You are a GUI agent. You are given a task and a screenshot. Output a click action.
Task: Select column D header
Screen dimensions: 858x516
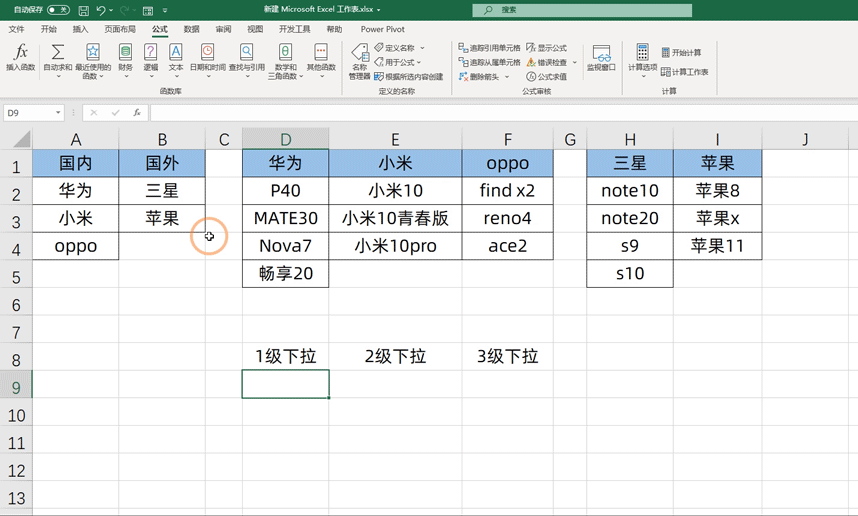click(x=285, y=139)
